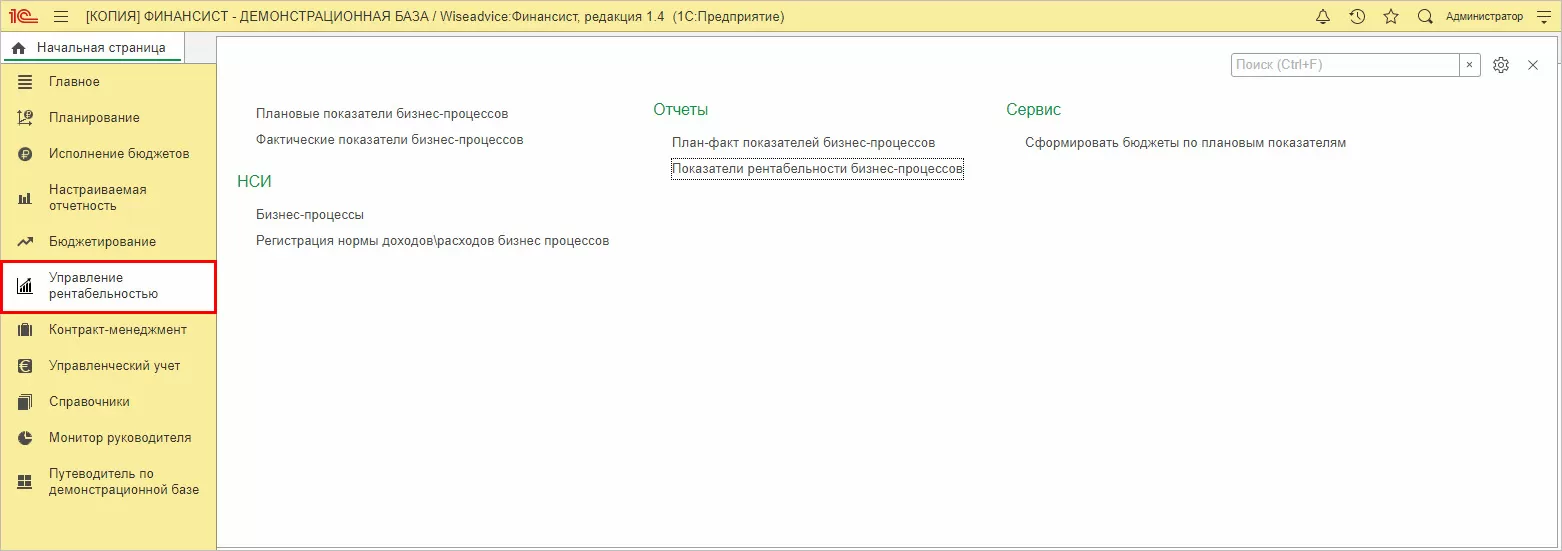Click the home icon on Начальная страница

tap(18, 48)
